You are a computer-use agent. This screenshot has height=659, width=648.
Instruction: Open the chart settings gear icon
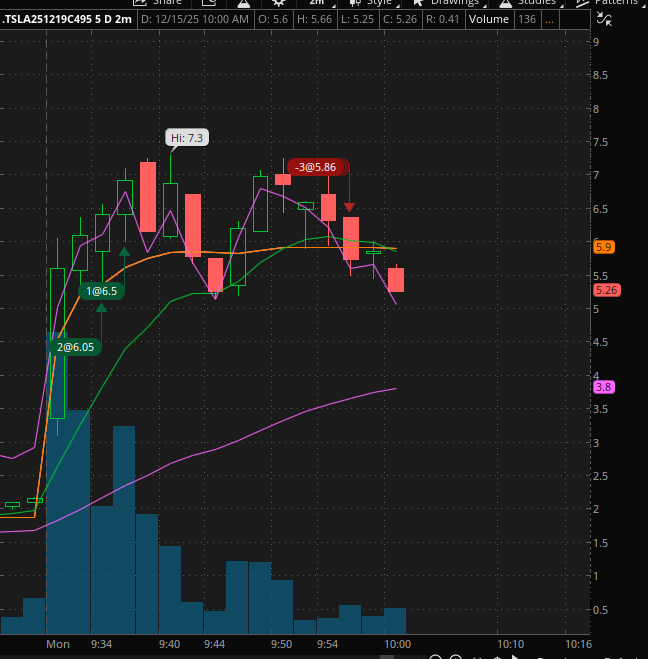[x=278, y=3]
